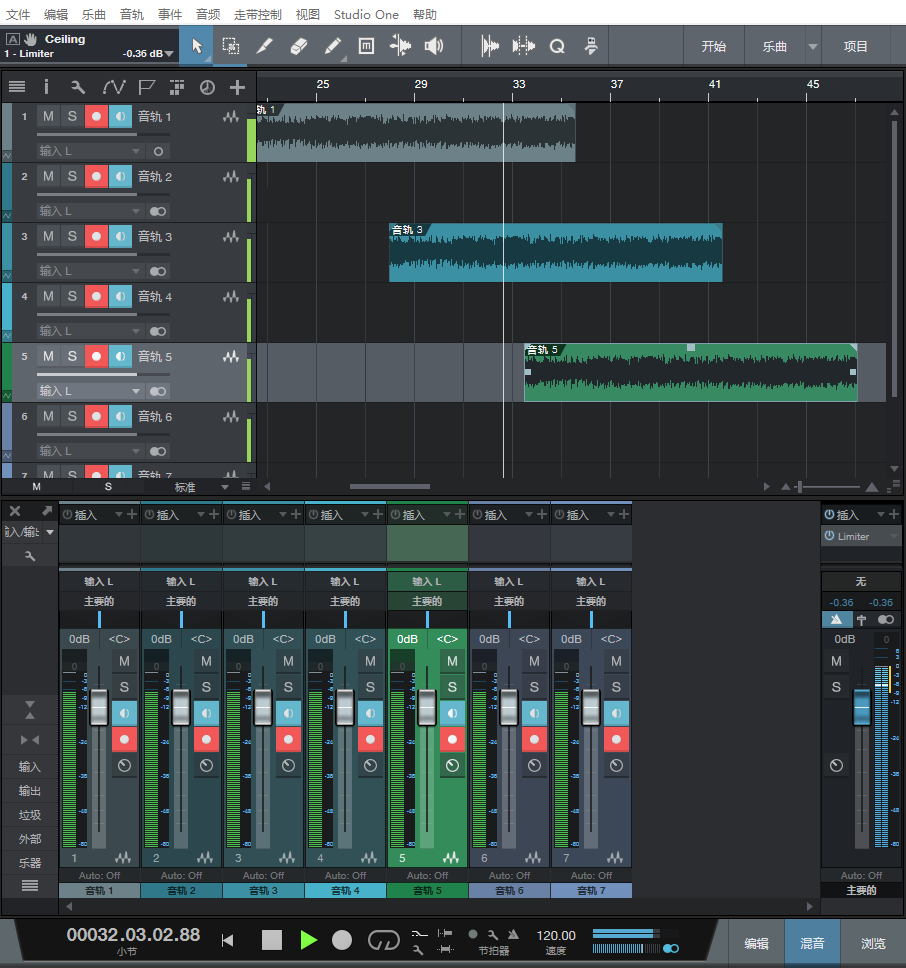Open the Studio One menu
The width and height of the screenshot is (906, 968).
click(x=366, y=14)
